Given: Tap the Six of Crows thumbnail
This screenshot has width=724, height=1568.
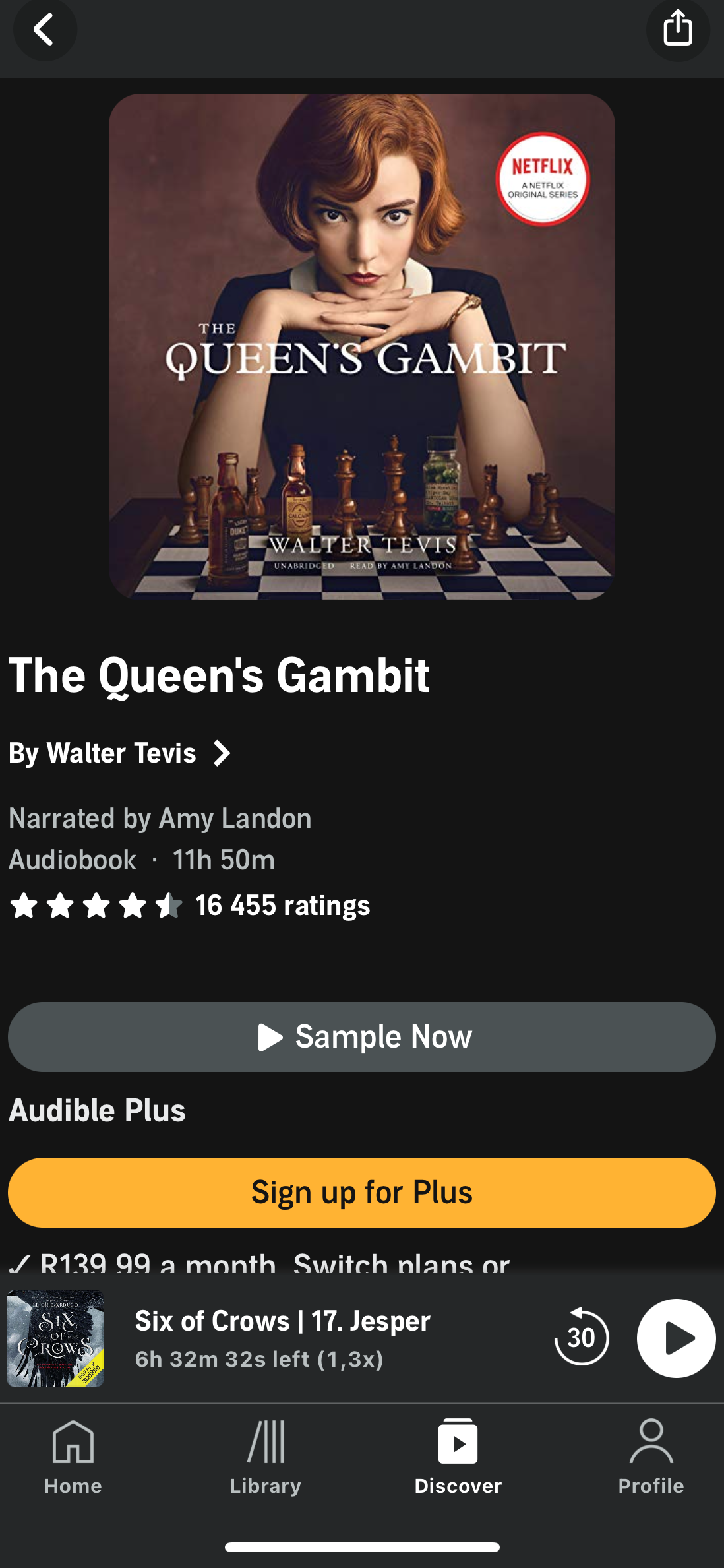Looking at the screenshot, I should click(55, 1338).
